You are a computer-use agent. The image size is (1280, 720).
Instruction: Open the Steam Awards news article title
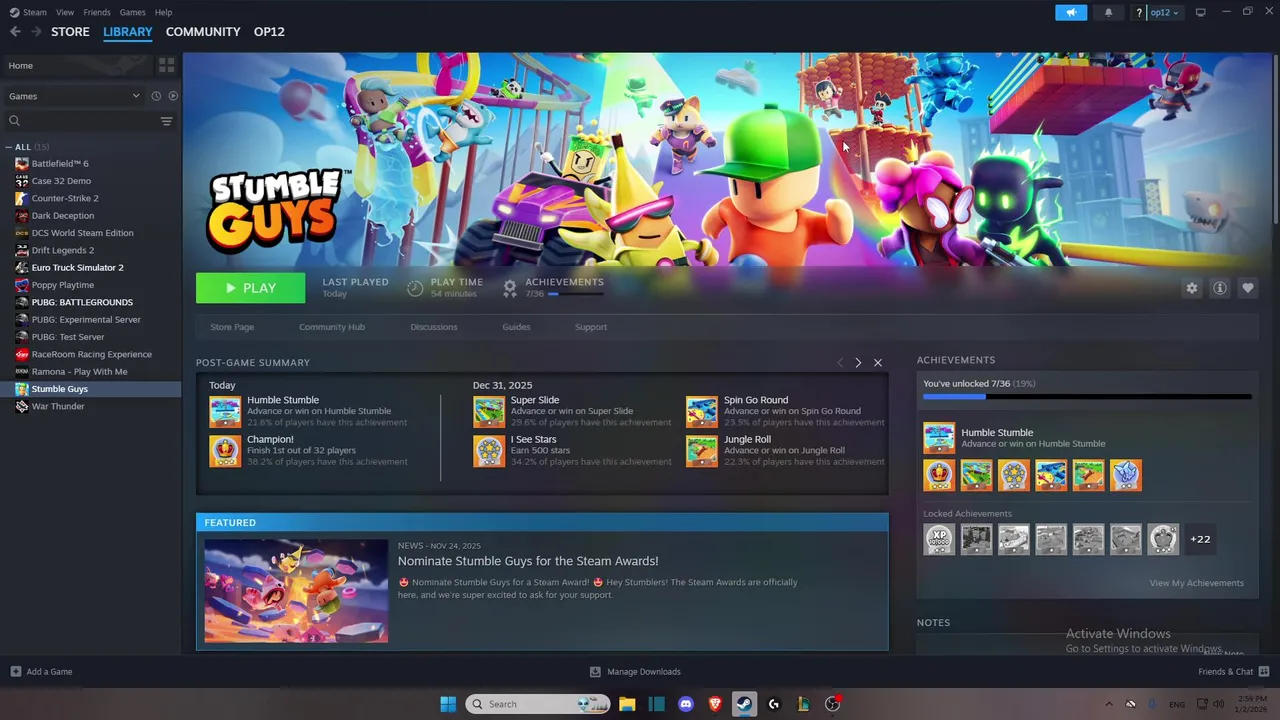pyautogui.click(x=528, y=561)
